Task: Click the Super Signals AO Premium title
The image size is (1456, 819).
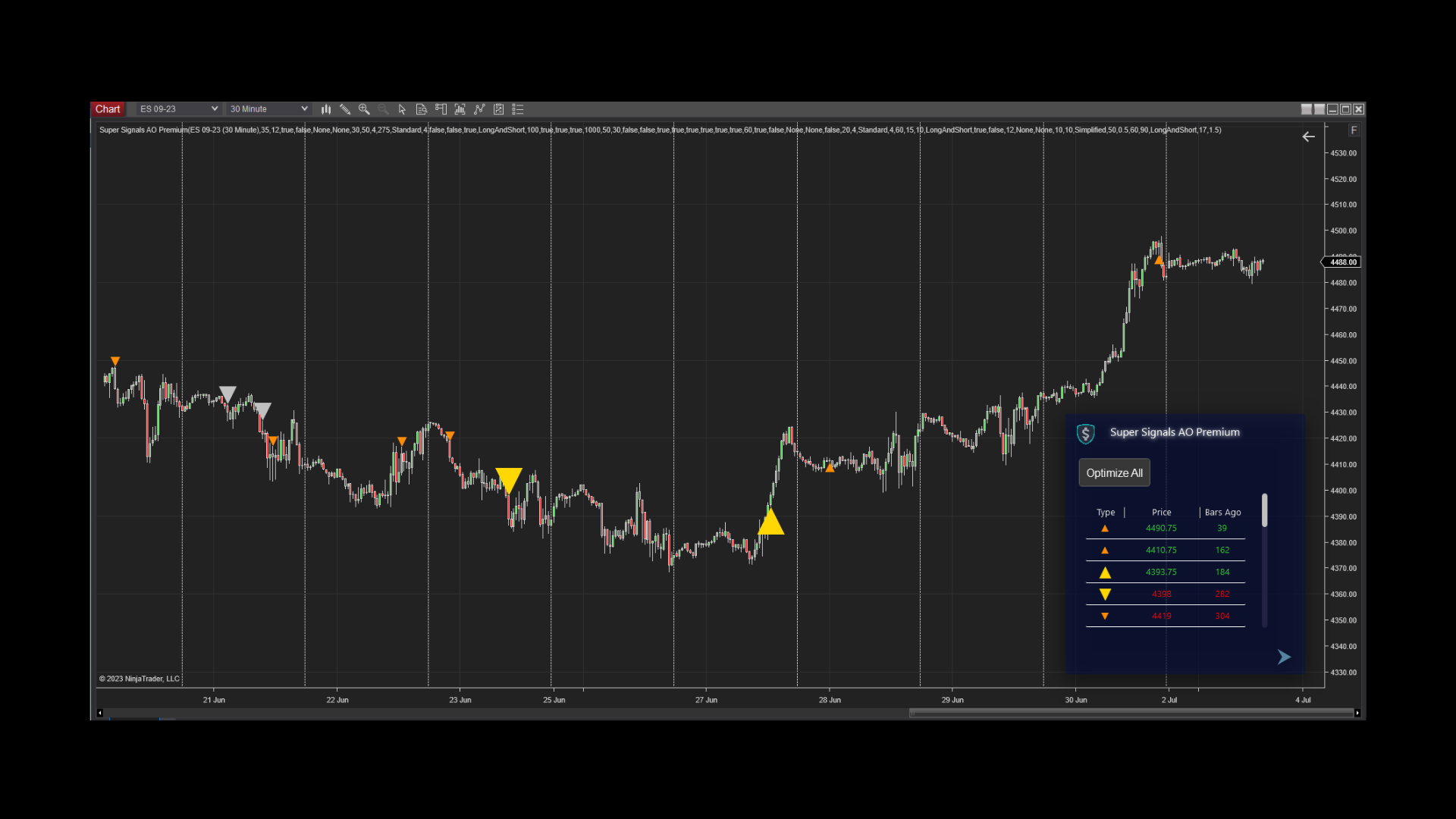Action: [x=1175, y=432]
